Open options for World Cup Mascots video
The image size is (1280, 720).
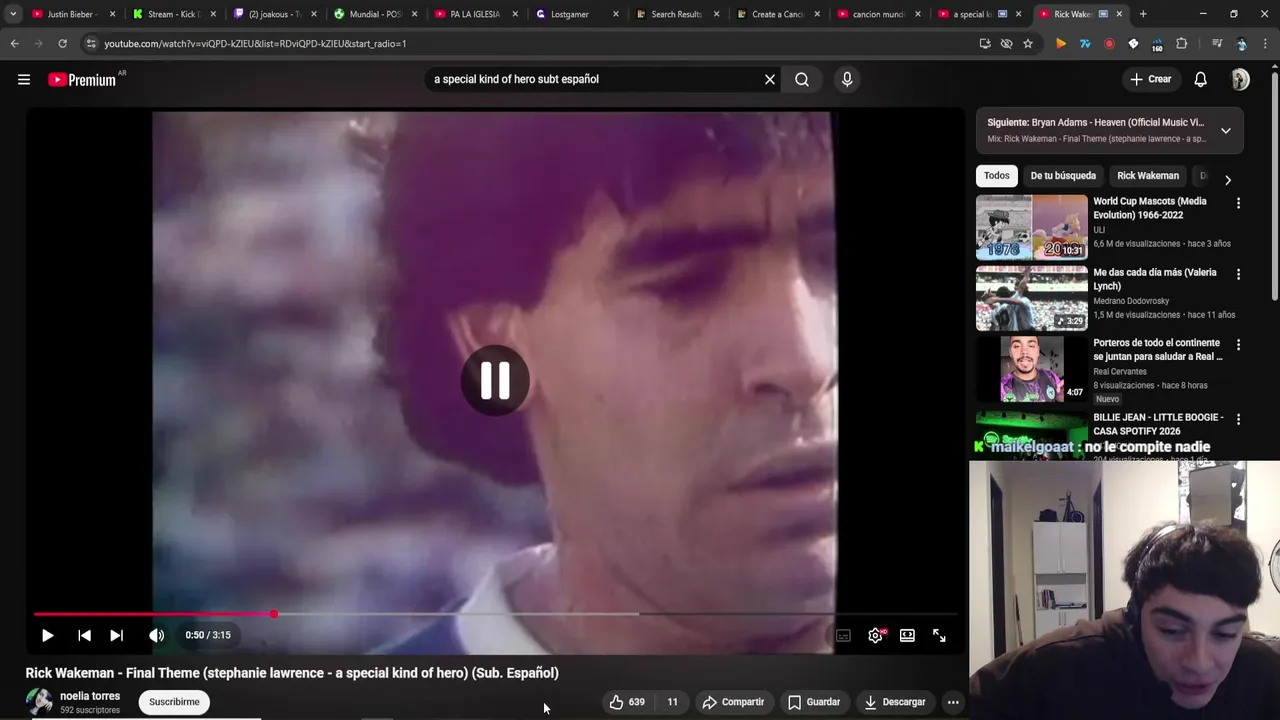point(1238,203)
